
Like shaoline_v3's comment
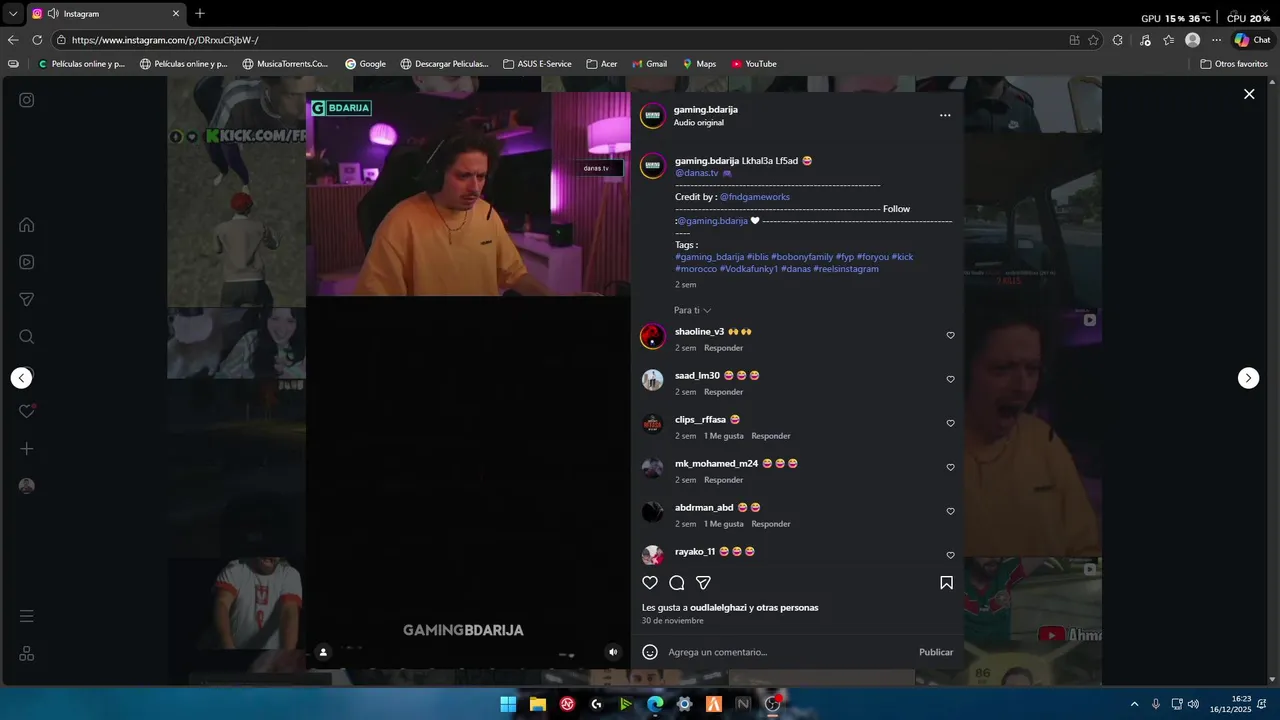point(950,336)
